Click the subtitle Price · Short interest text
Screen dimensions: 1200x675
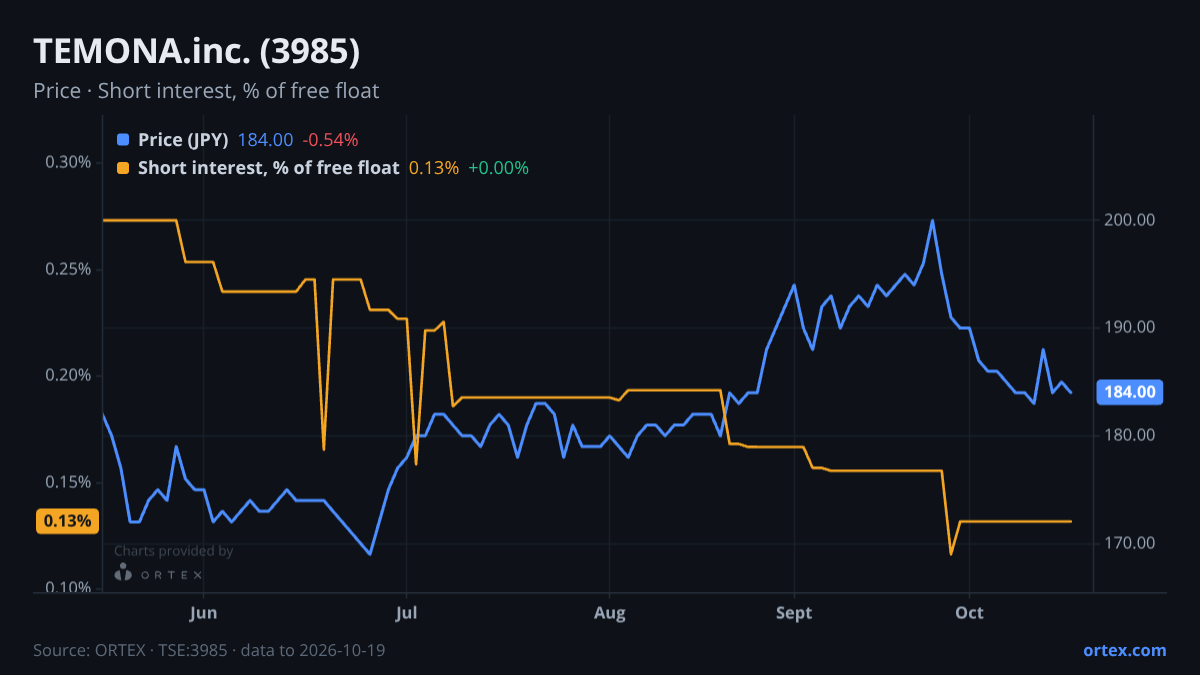[x=206, y=91]
